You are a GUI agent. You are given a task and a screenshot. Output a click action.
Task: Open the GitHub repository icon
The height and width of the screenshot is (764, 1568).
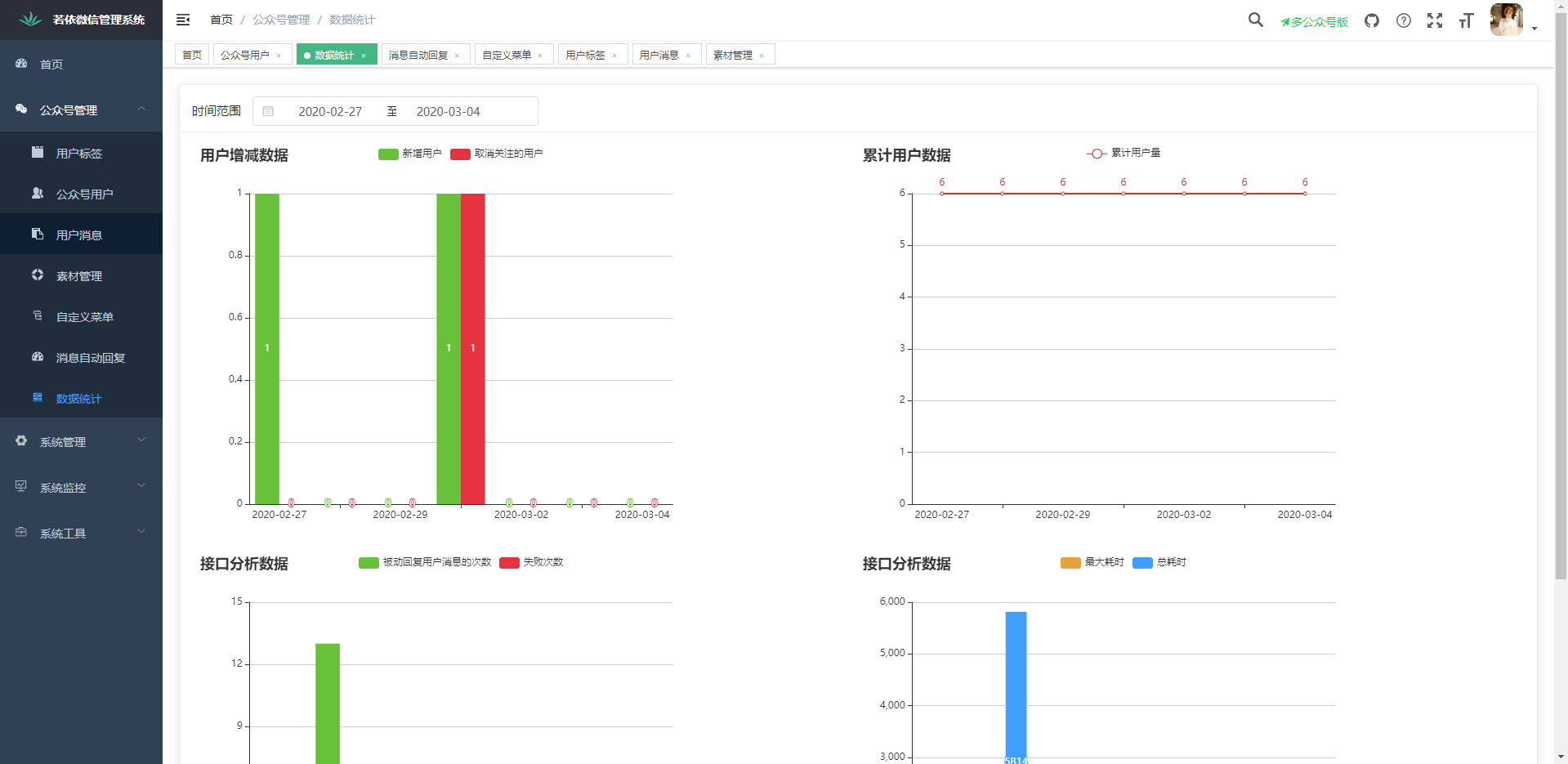(x=1372, y=20)
